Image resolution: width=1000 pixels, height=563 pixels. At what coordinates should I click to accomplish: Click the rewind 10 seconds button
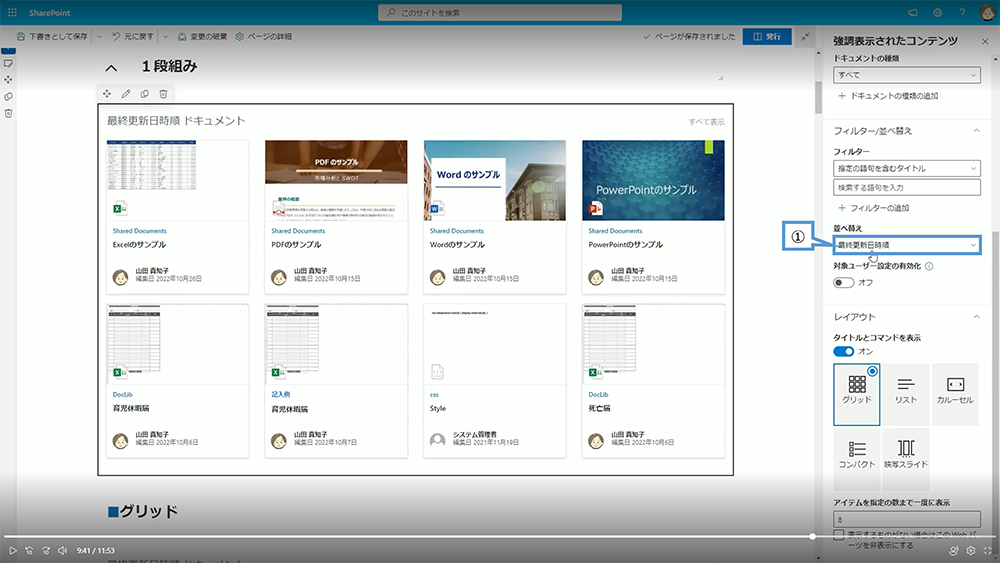29,550
